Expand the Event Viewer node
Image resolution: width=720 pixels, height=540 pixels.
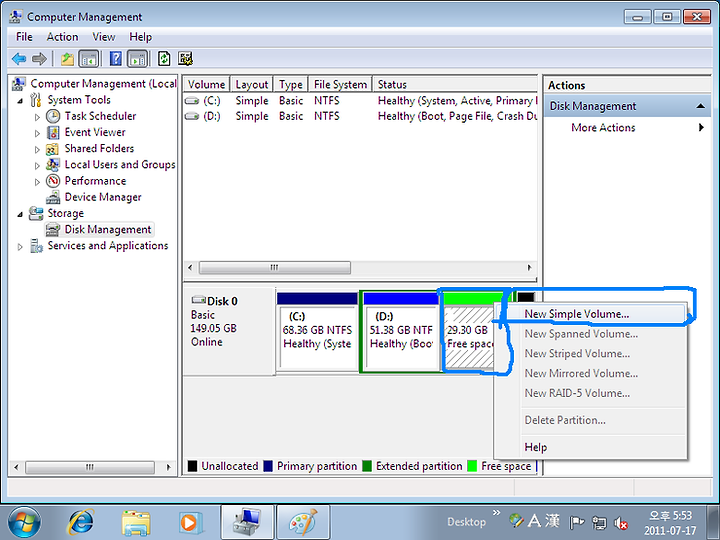pos(37,133)
